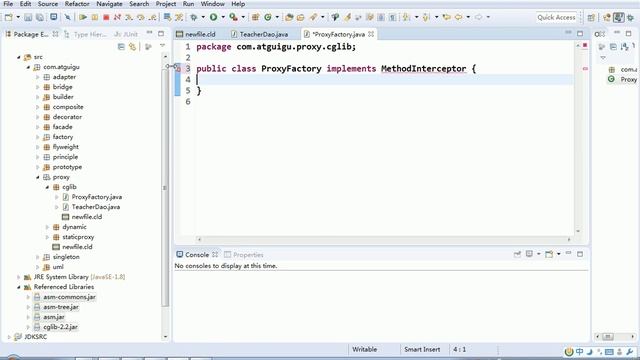Expand the dynamic package
Viewport: 640px width, 360px height.
click(x=47, y=227)
